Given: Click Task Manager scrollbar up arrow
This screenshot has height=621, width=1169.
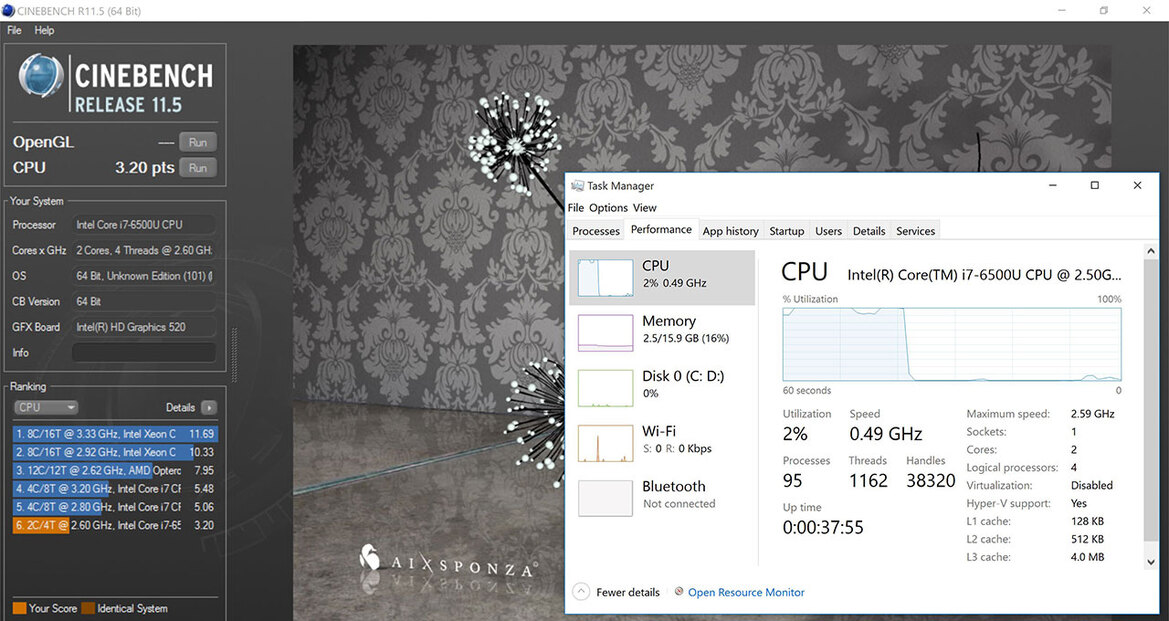Looking at the screenshot, I should 1150,251.
